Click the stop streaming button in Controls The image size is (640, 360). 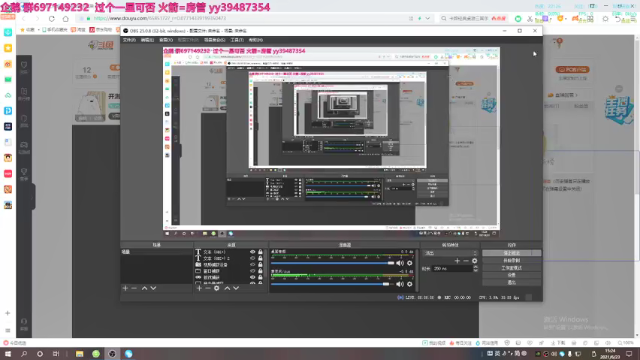point(512,253)
